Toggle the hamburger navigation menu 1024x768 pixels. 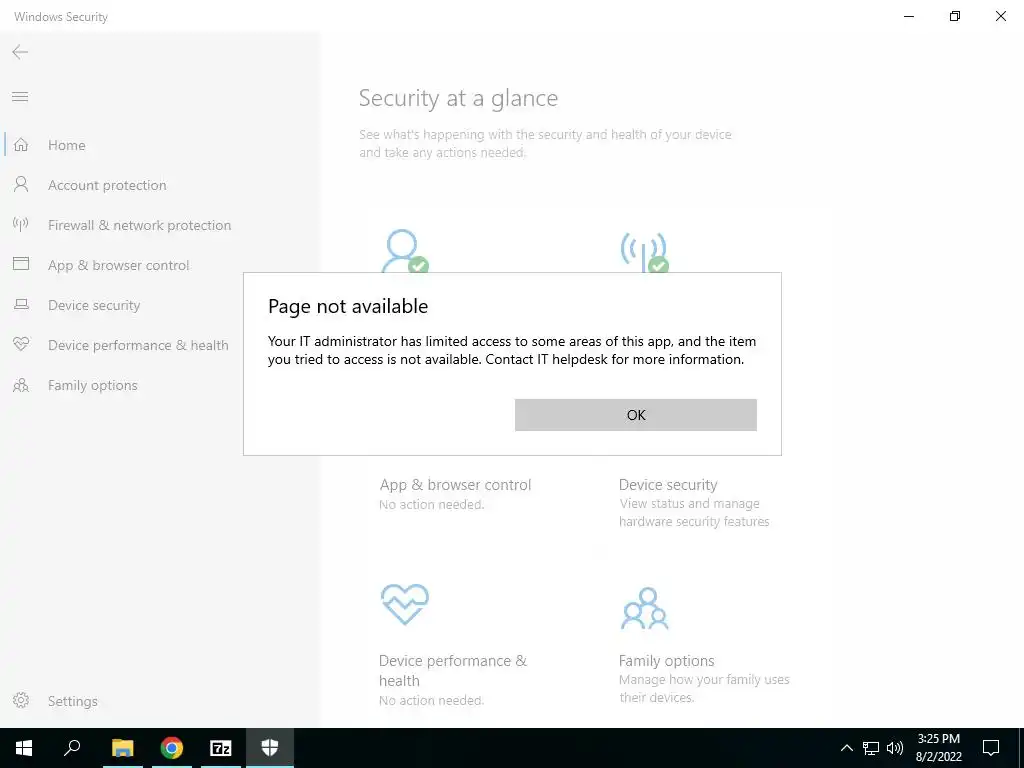click(20, 97)
